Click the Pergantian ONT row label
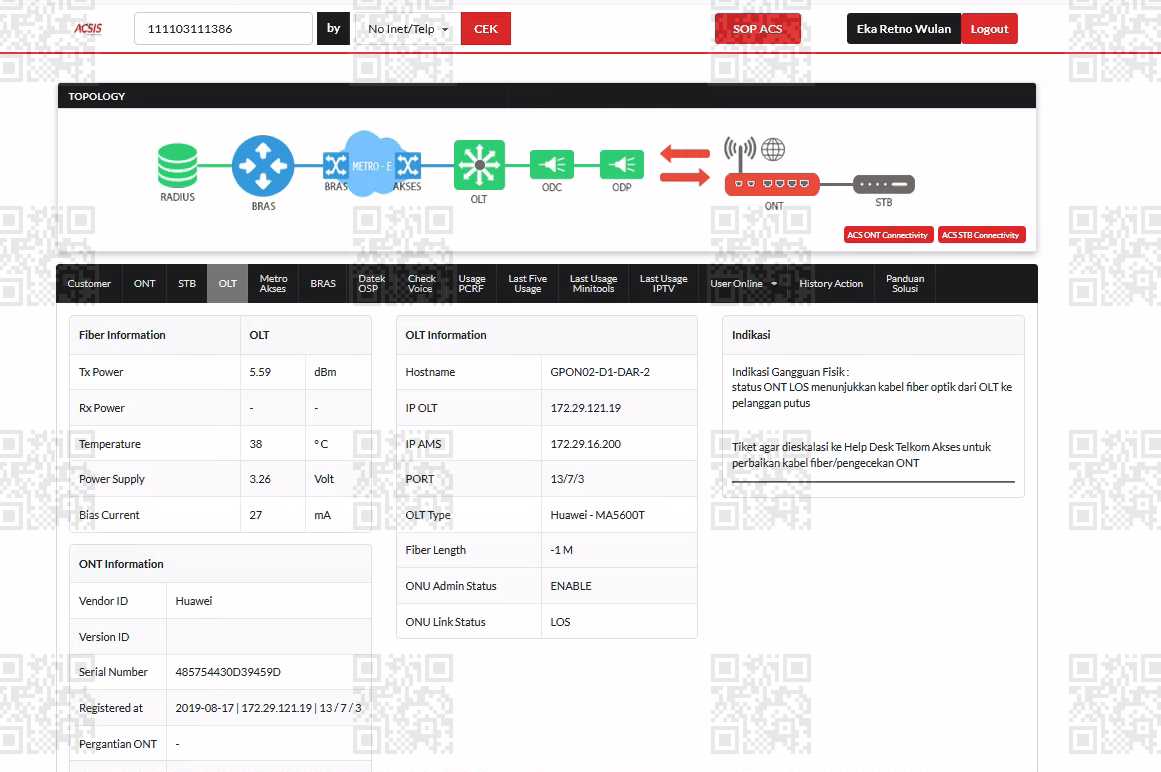The width and height of the screenshot is (1161, 772). coord(118,744)
